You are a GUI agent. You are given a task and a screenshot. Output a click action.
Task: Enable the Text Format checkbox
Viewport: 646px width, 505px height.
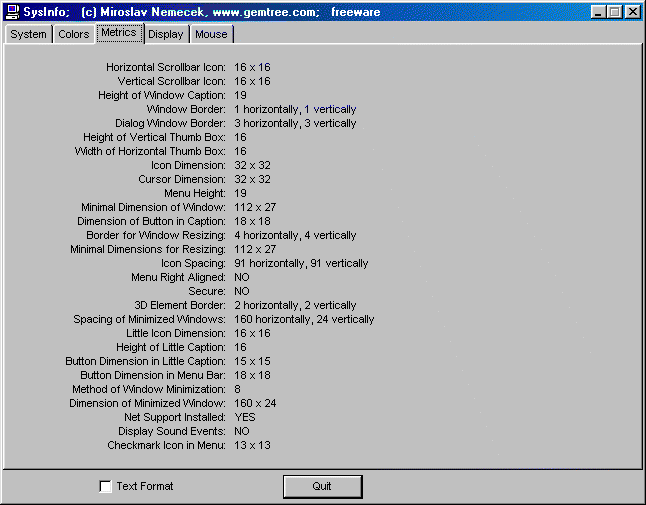tap(106, 487)
